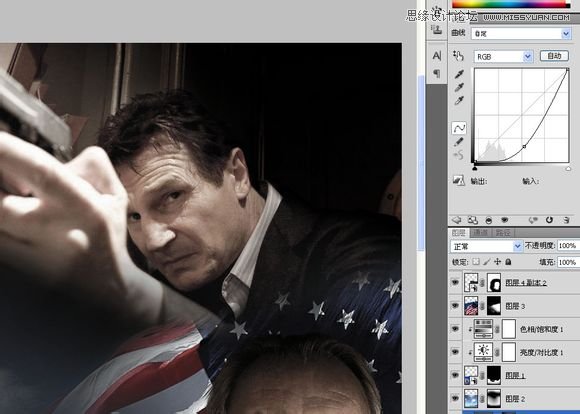The height and width of the screenshot is (414, 580).
Task: Click lock image pixels brush icon
Action: [487, 262]
